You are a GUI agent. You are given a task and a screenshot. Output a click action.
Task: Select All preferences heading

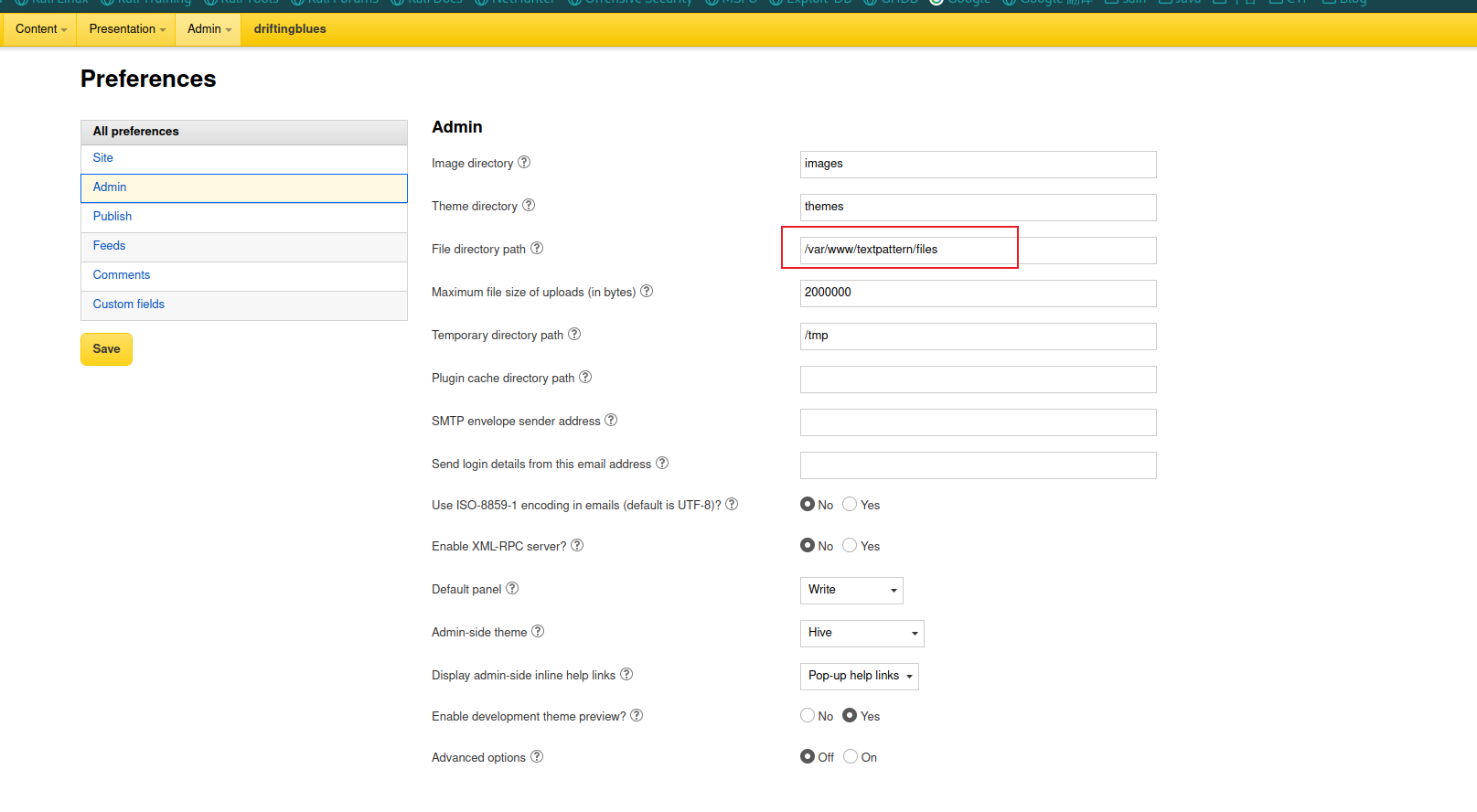[244, 132]
